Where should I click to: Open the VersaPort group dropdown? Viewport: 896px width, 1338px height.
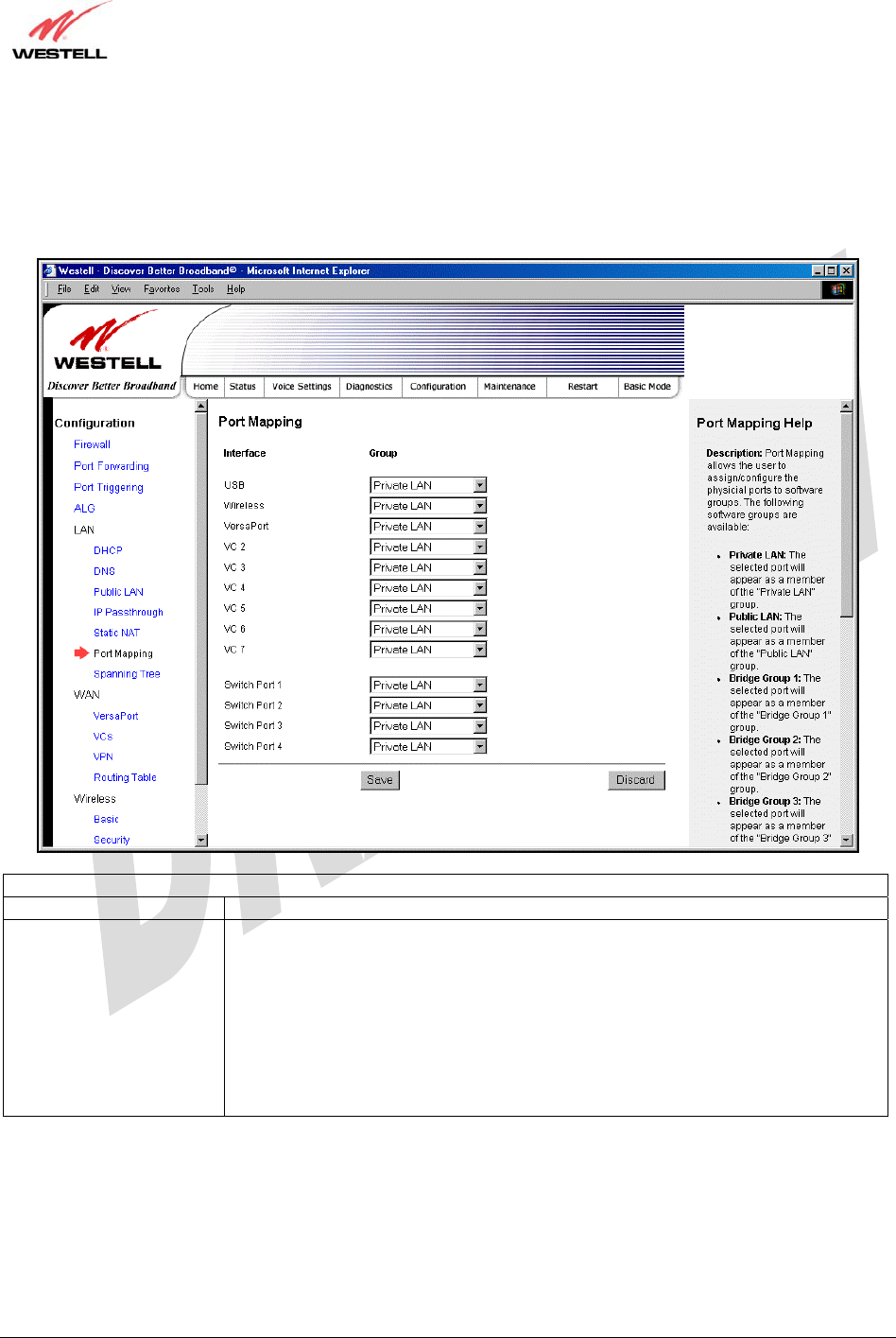(428, 527)
